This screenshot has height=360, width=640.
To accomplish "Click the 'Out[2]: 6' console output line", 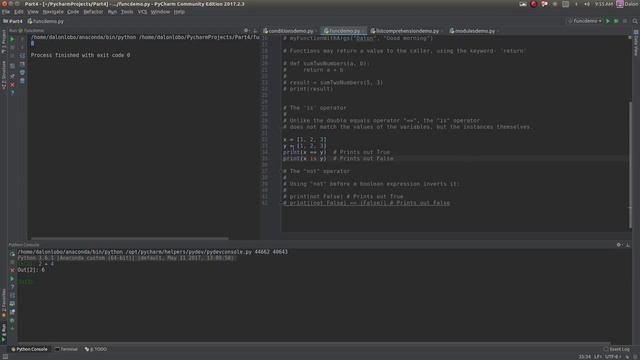I will 31,270.
